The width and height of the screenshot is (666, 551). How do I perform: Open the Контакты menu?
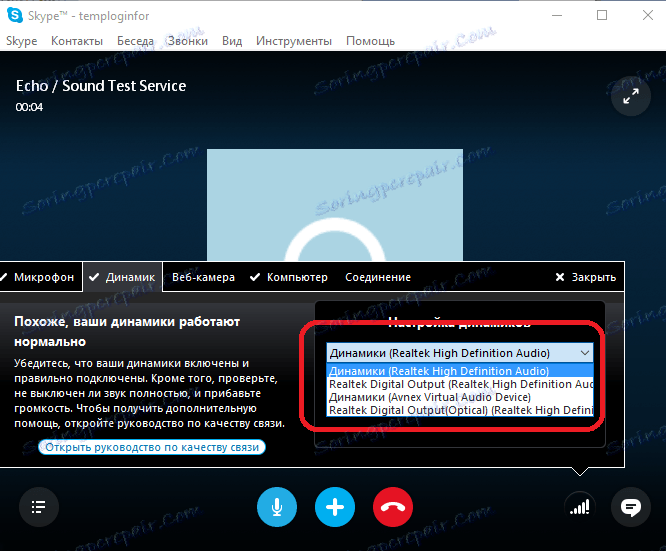click(77, 41)
